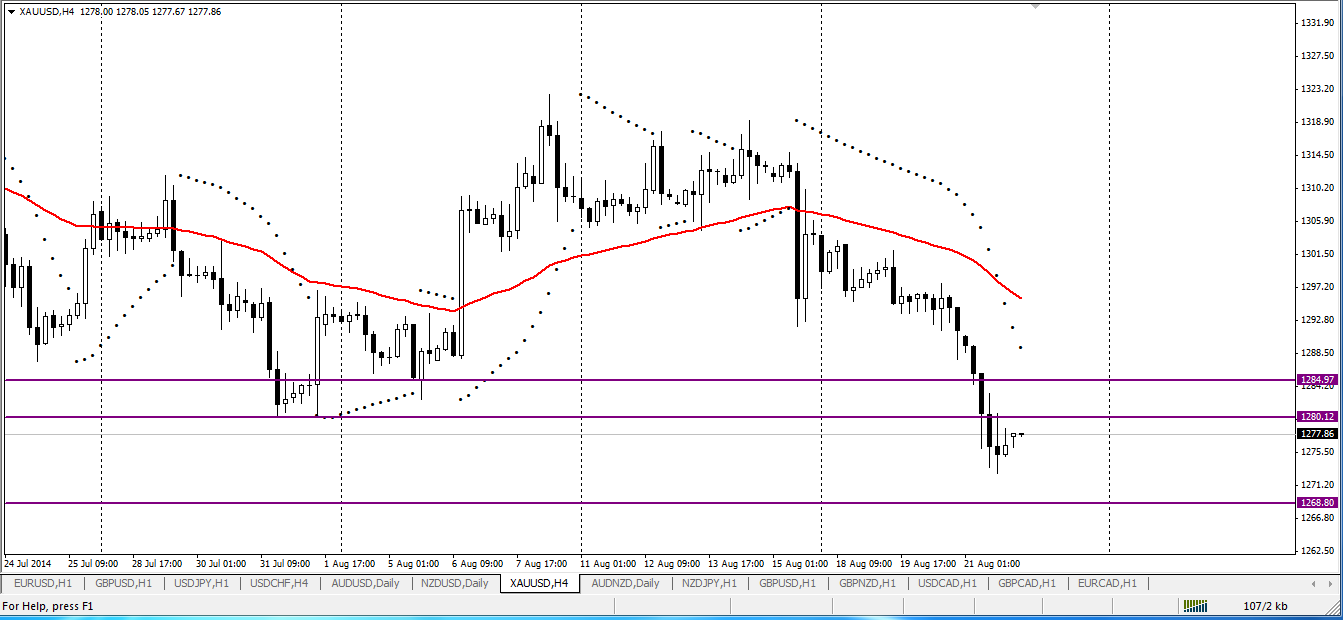Click the 1331.90 price scale value

point(1318,22)
